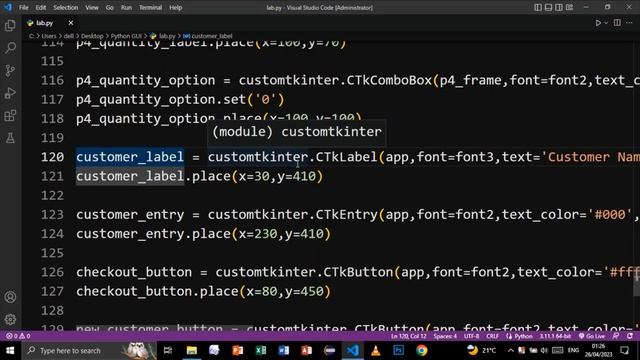
Task: Open notifications bell in status bar
Action: pyautogui.click(x=630, y=336)
